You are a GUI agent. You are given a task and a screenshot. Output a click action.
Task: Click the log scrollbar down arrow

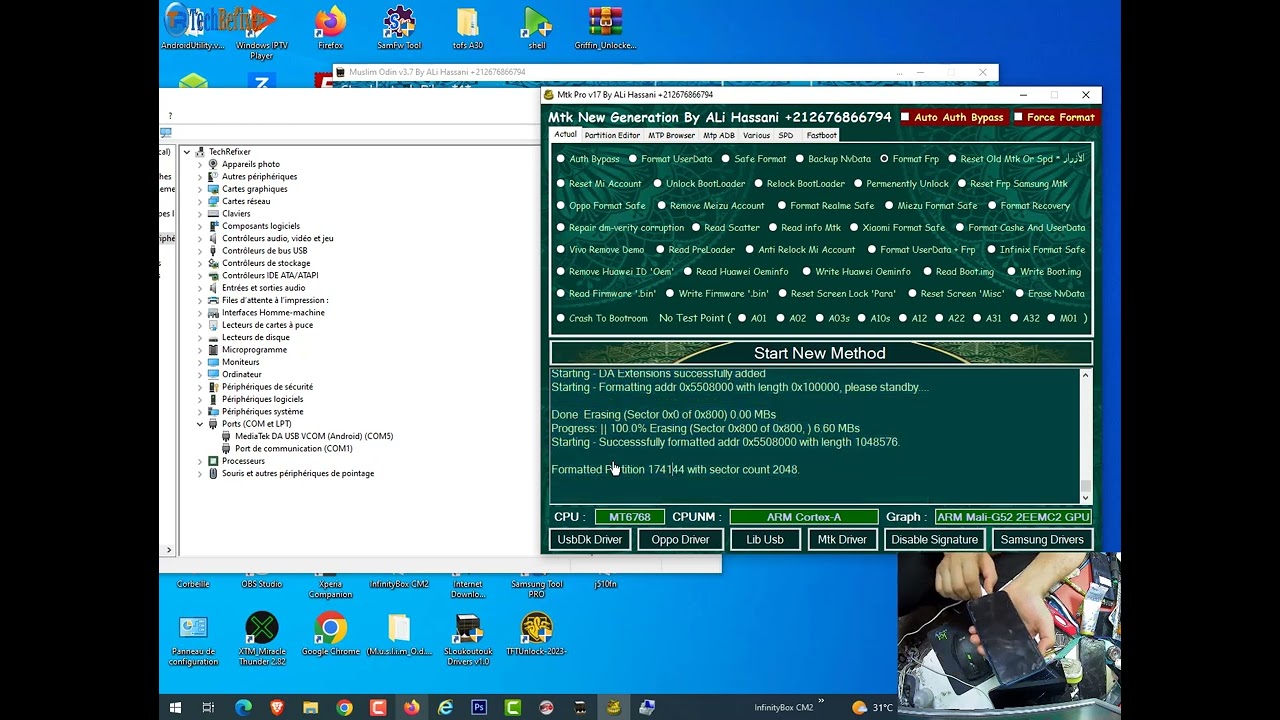click(x=1085, y=497)
